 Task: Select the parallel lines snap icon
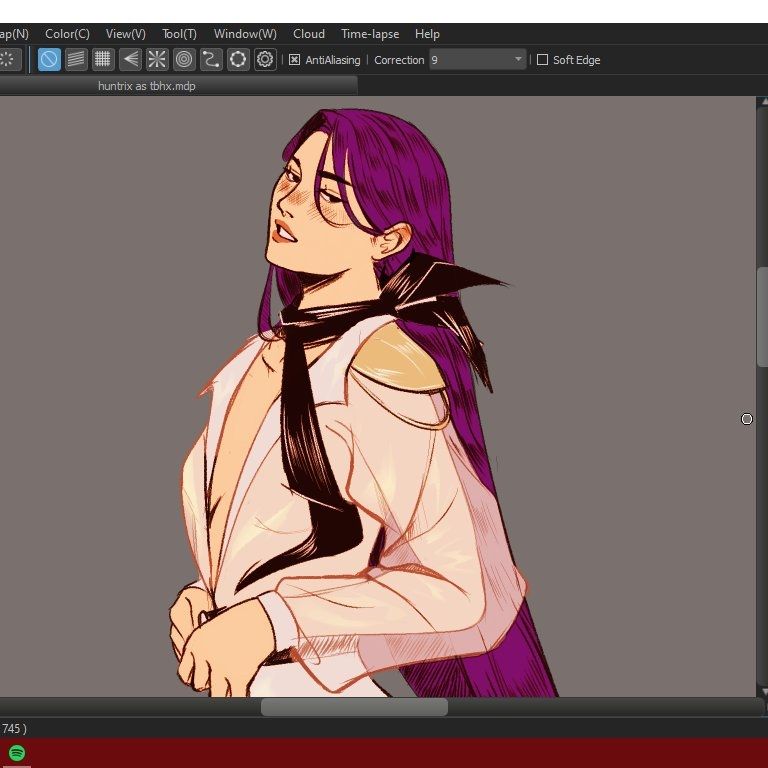[x=76, y=60]
